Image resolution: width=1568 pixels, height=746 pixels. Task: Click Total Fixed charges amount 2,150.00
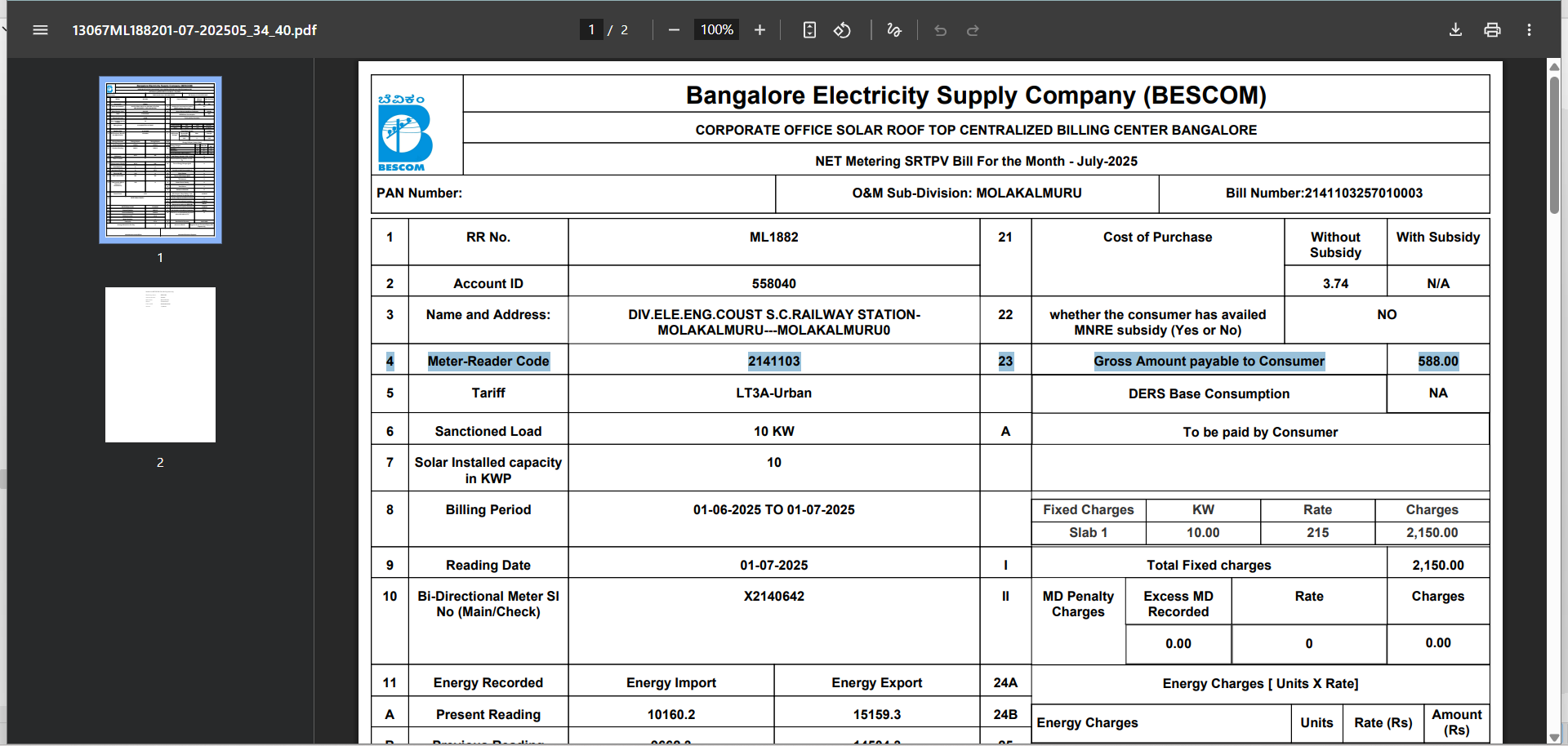pos(1438,566)
